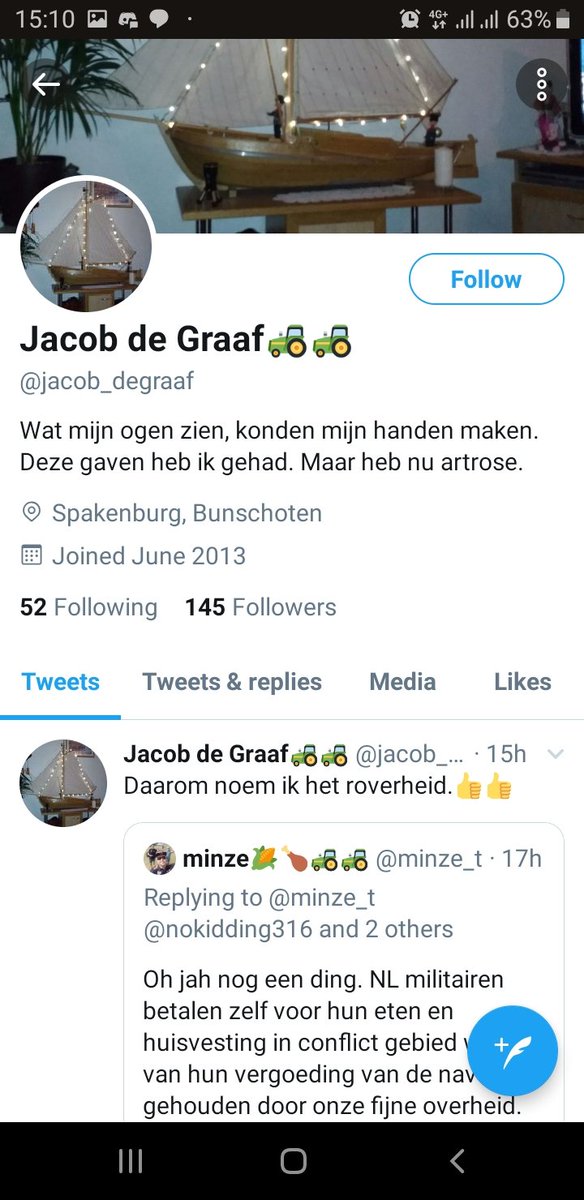Screen dimensions: 584x1200
Task: Tap the compose tweet floating button
Action: tap(512, 1051)
